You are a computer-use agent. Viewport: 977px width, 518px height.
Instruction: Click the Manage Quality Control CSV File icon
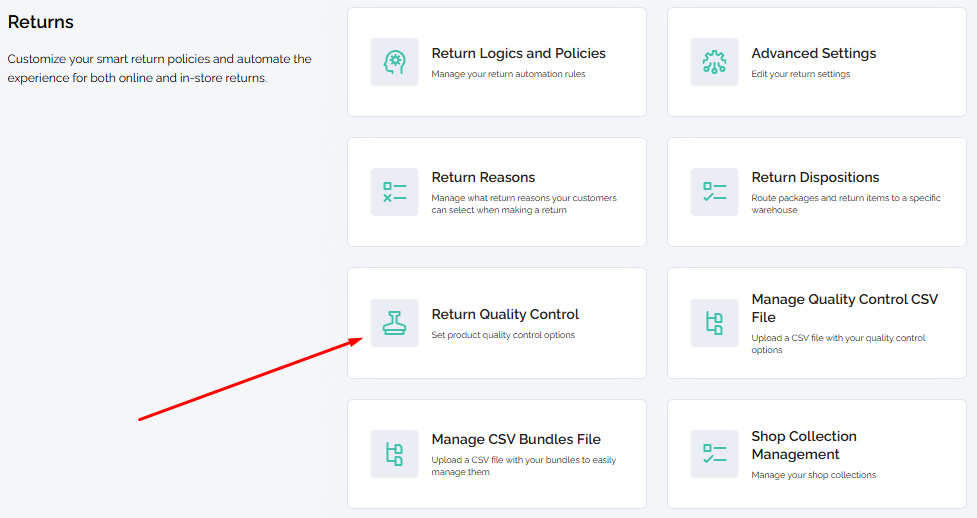pos(714,323)
